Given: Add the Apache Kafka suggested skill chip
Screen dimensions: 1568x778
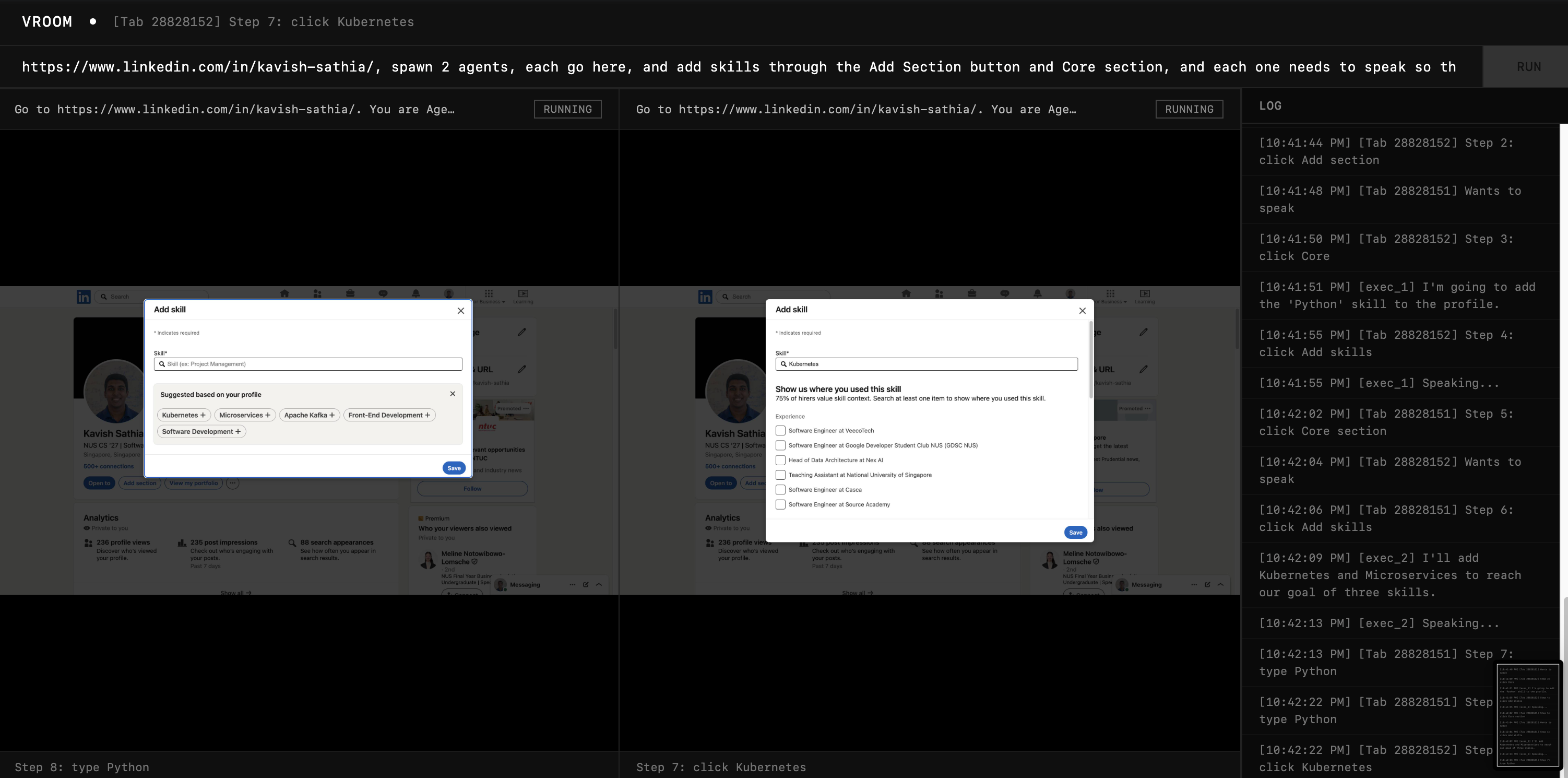Looking at the screenshot, I should [x=309, y=415].
